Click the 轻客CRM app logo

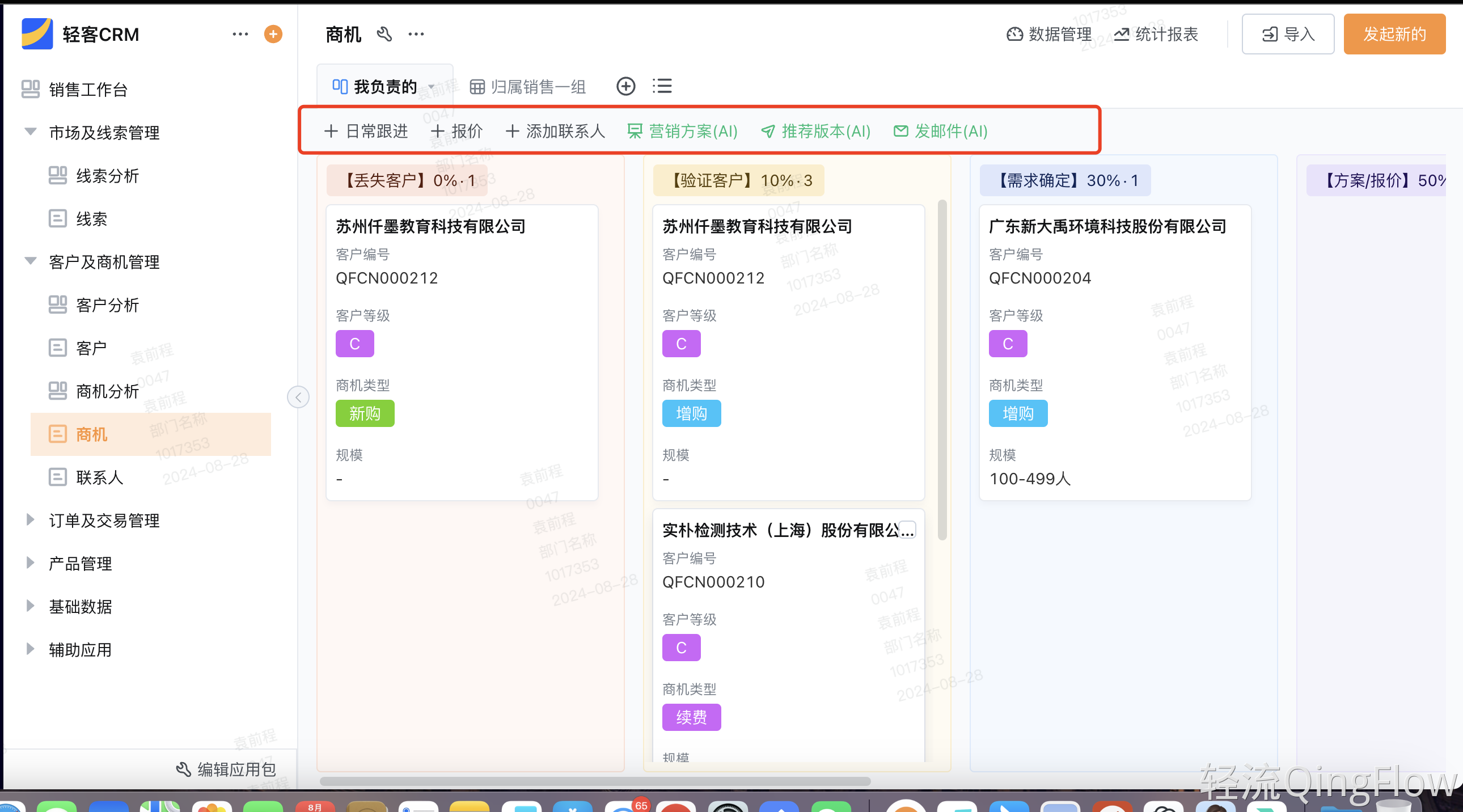point(37,33)
